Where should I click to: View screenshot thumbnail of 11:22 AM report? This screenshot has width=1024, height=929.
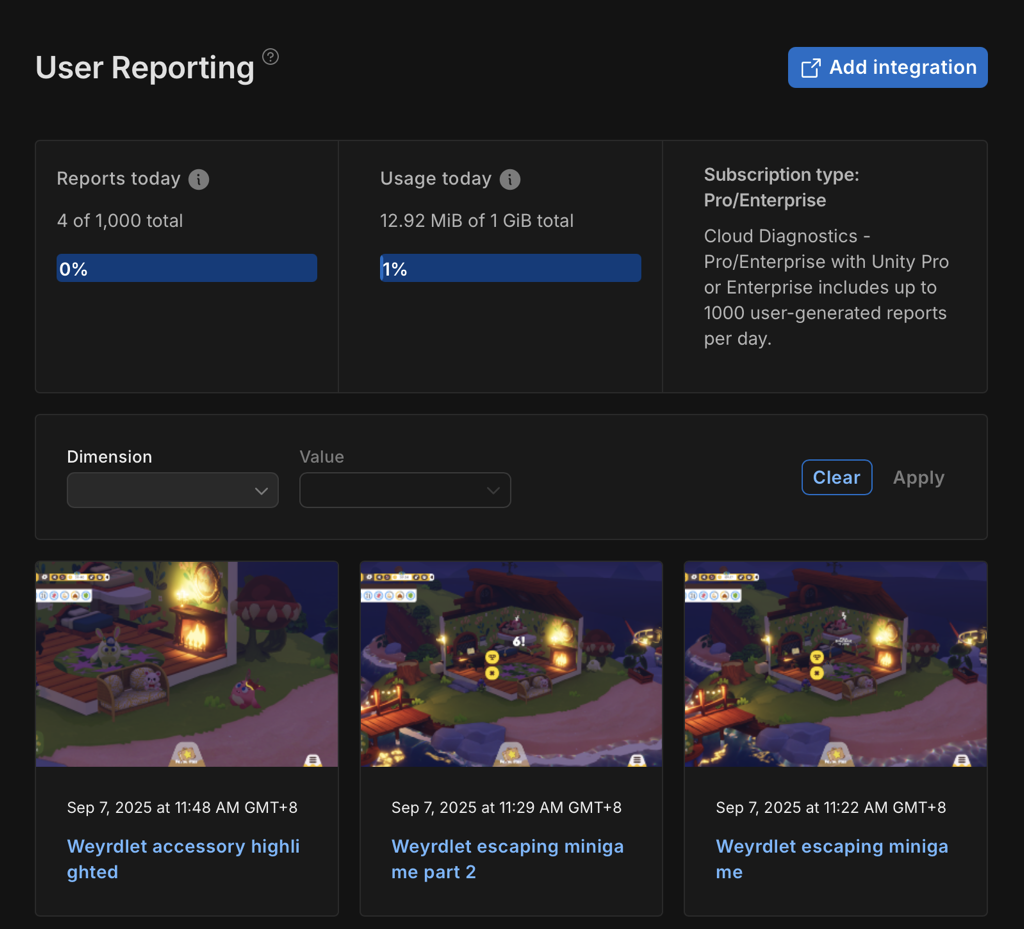pos(835,664)
